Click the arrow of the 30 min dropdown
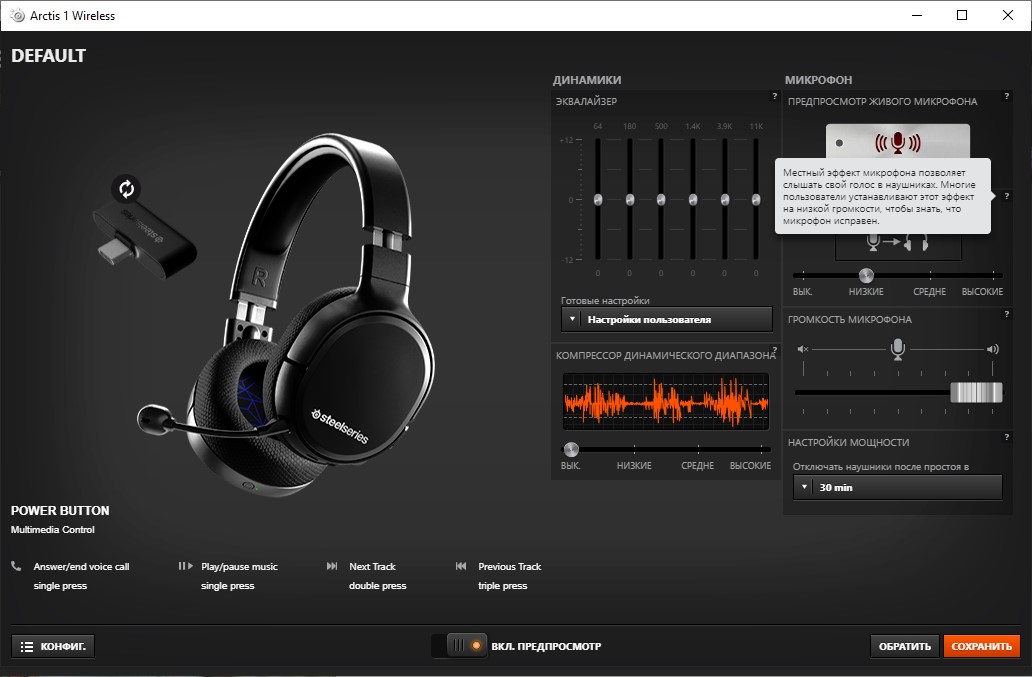1032x677 pixels. click(x=804, y=488)
